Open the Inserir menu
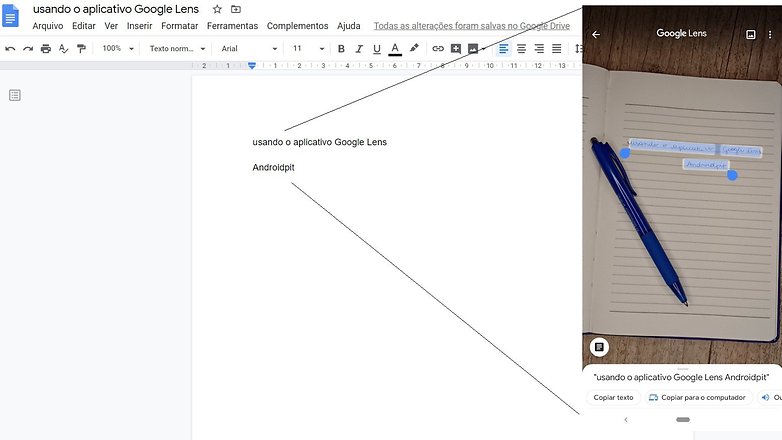Image resolution: width=782 pixels, height=440 pixels. (x=140, y=26)
